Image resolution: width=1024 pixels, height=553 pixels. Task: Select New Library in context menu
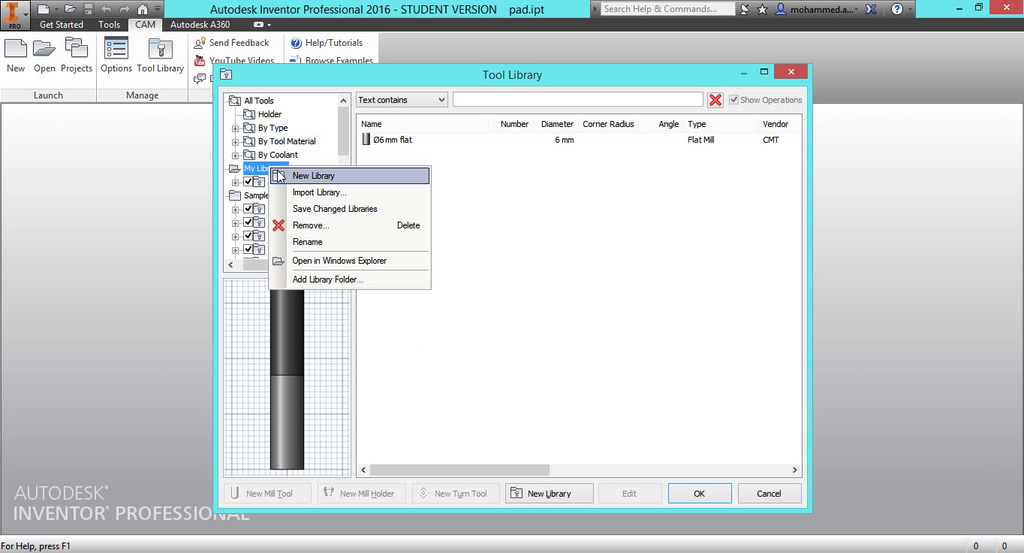click(350, 176)
